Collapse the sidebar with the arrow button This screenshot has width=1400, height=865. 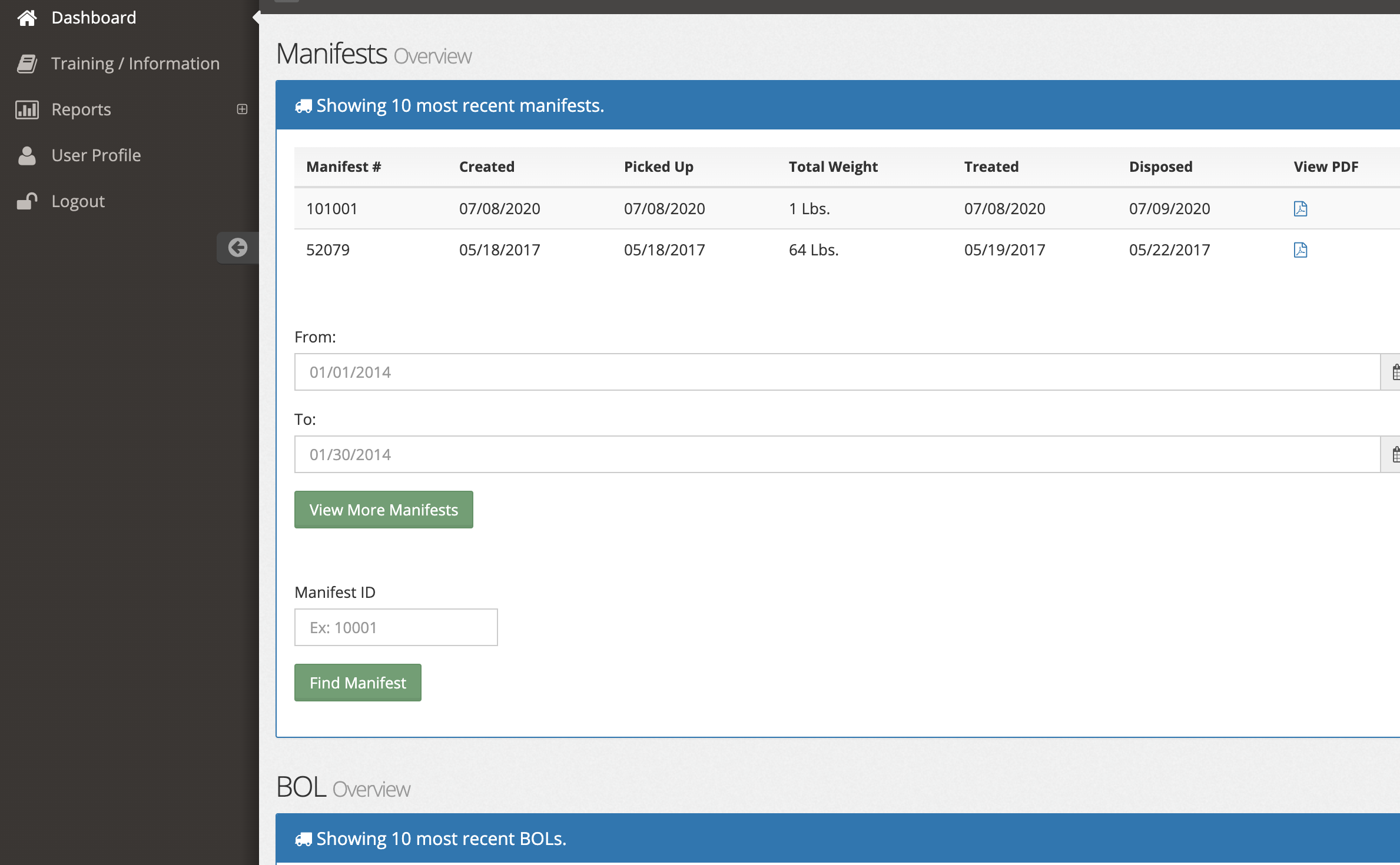(238, 247)
